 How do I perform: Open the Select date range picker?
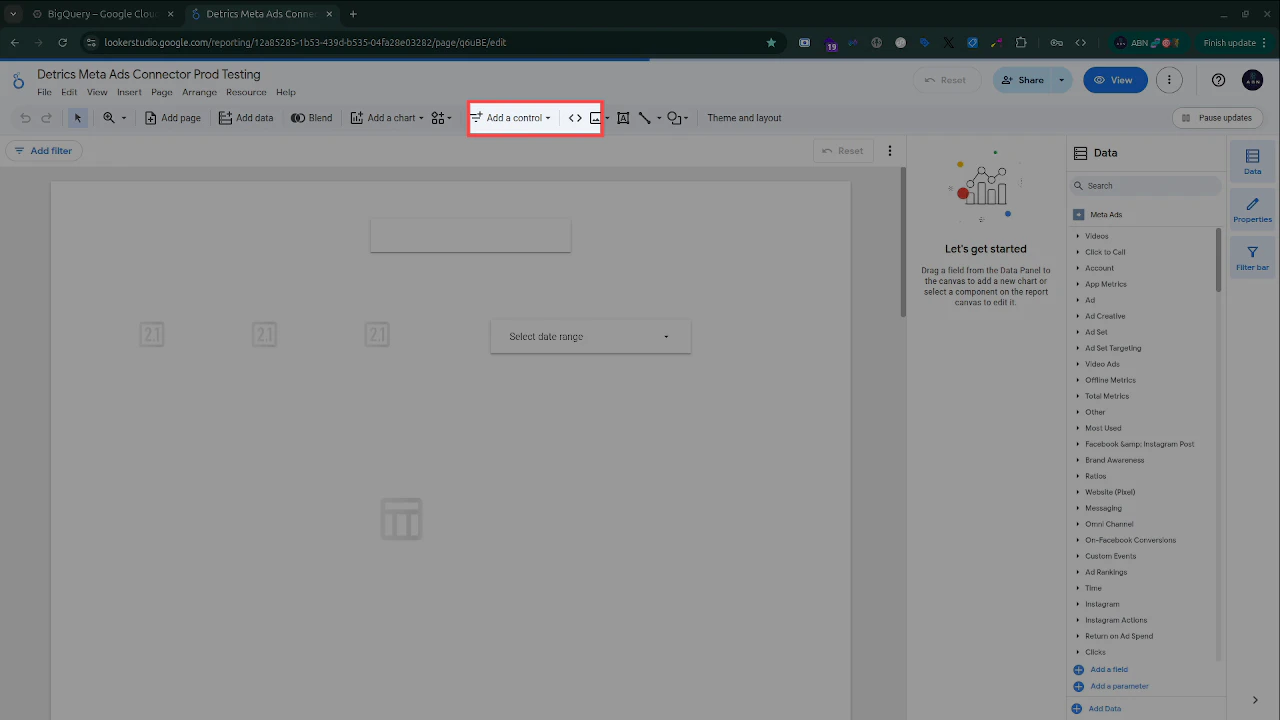(x=589, y=336)
